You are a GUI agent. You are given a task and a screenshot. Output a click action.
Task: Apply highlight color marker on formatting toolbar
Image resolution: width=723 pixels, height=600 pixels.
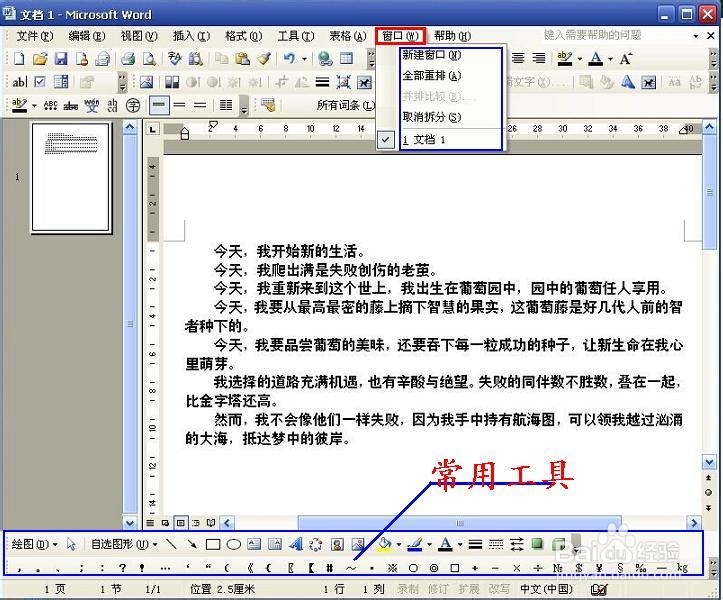pyautogui.click(x=565, y=59)
